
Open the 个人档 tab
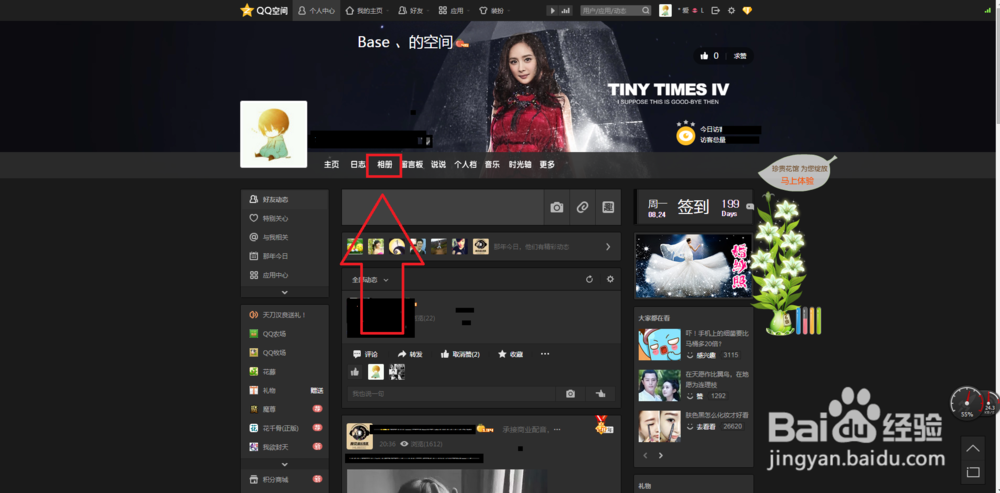click(465, 165)
